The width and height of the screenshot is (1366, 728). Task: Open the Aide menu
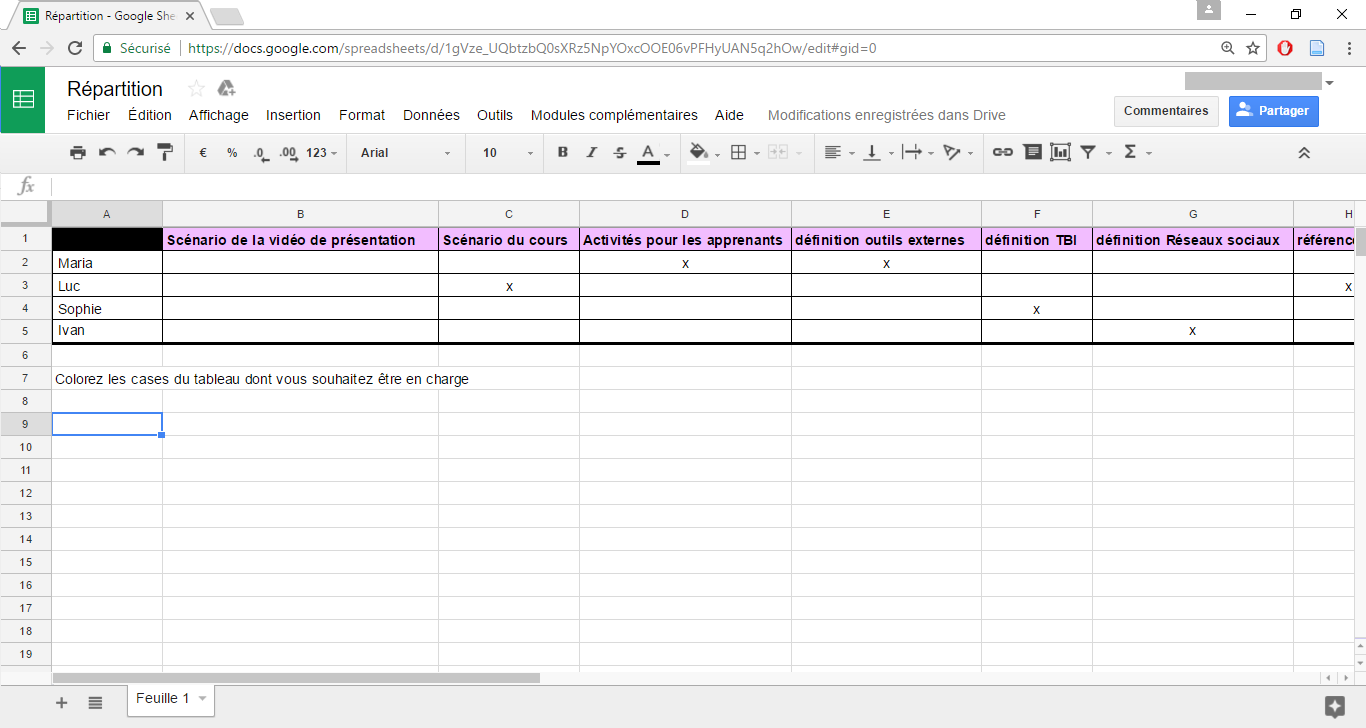pyautogui.click(x=729, y=115)
